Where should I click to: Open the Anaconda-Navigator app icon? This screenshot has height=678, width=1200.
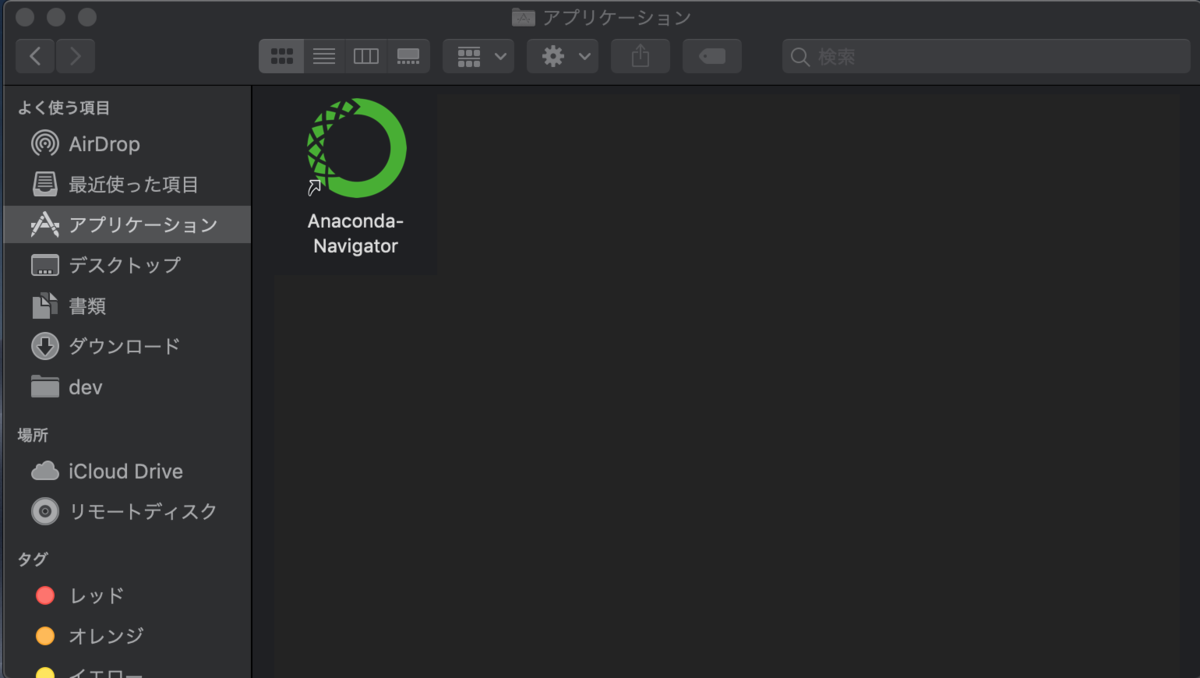(356, 148)
